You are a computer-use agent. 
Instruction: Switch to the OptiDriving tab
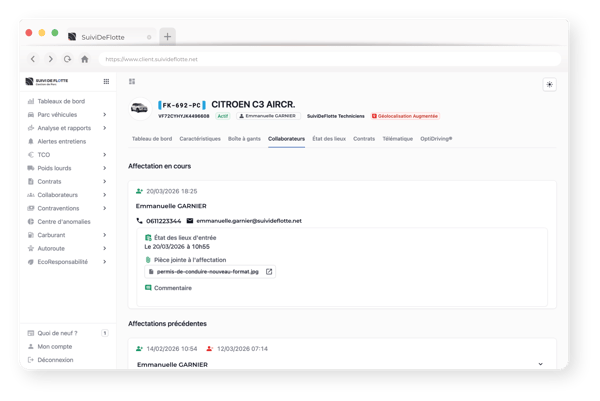[436, 139]
